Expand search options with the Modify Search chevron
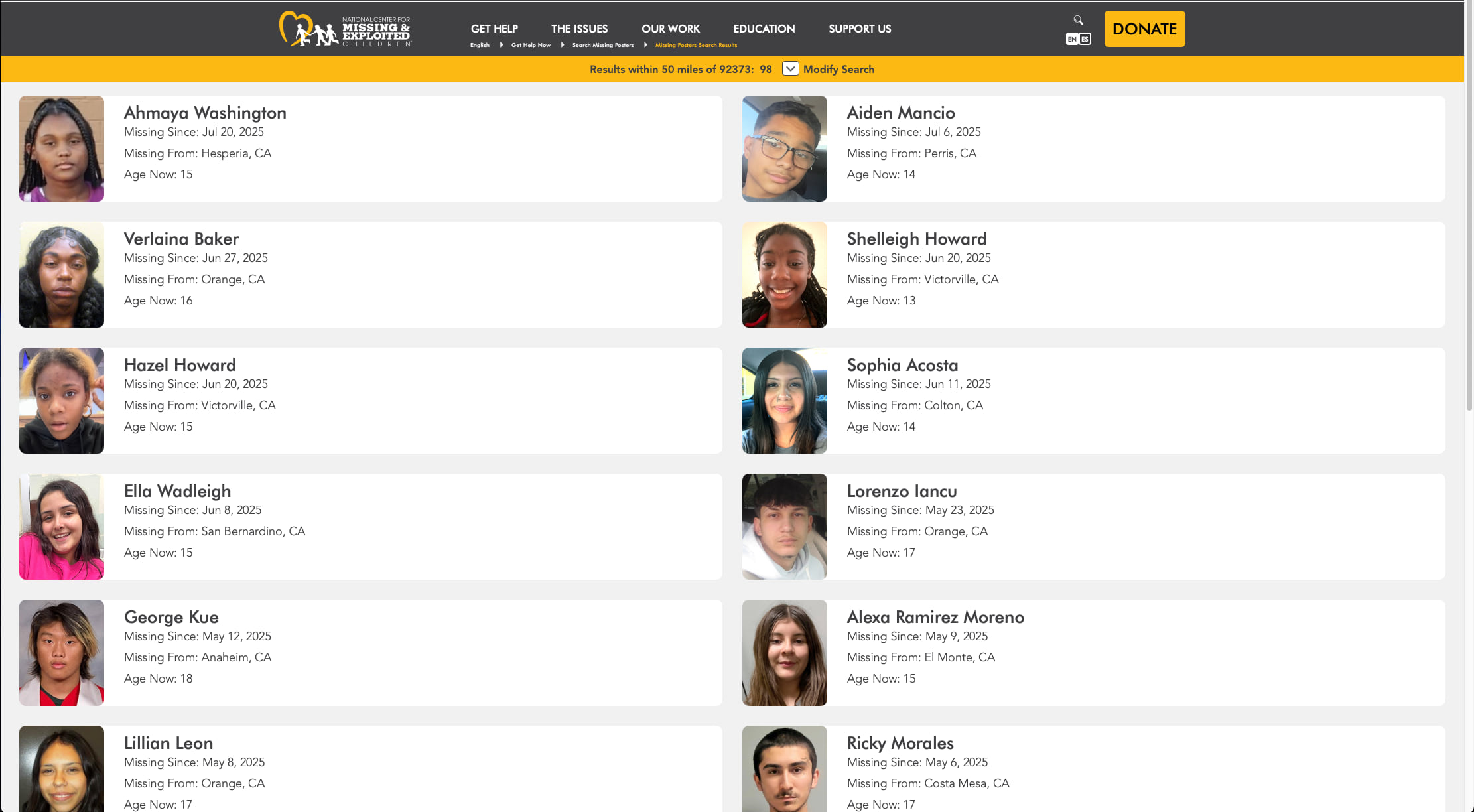This screenshot has height=812, width=1474. (790, 68)
